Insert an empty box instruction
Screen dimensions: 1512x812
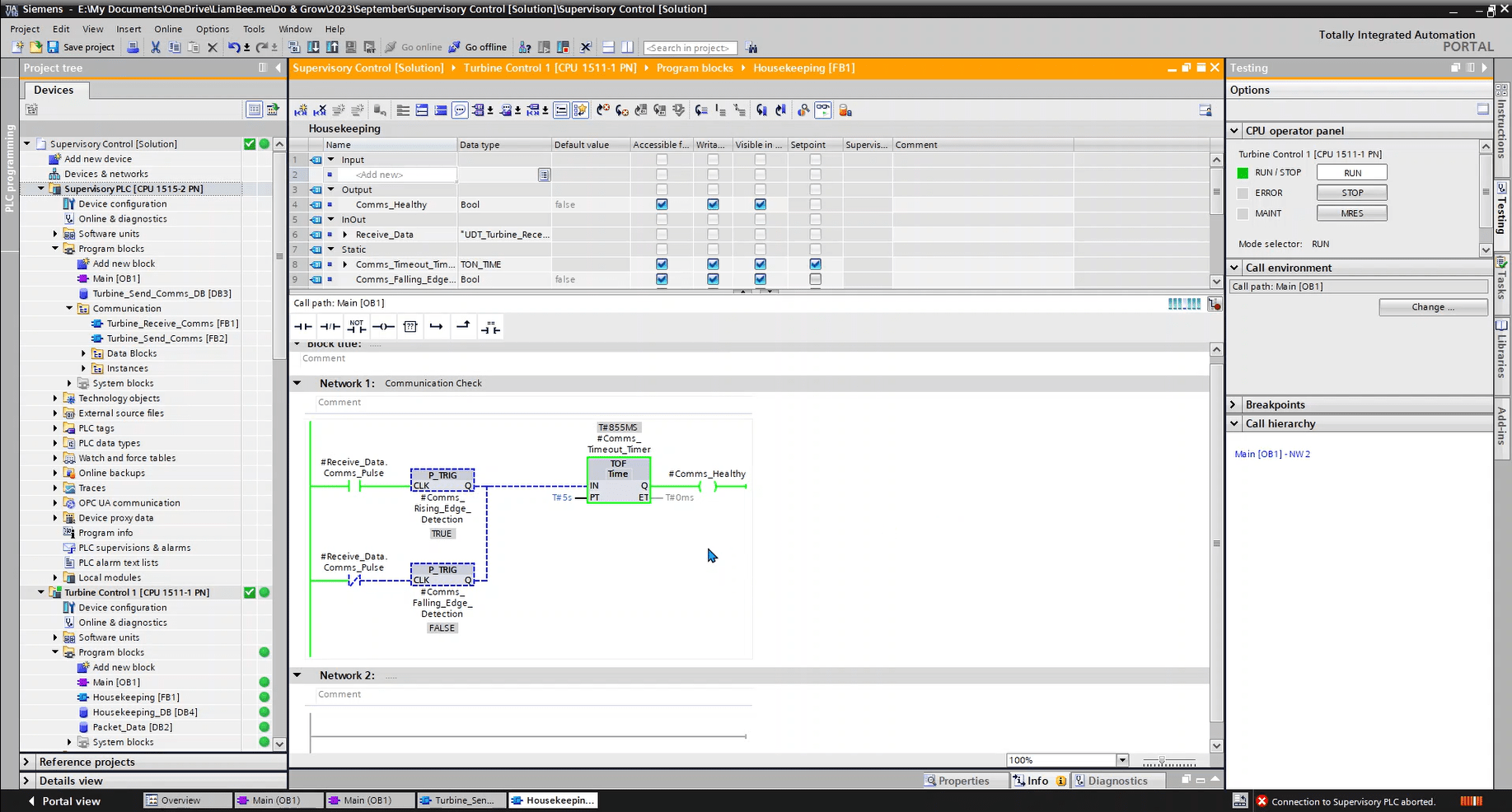(410, 327)
